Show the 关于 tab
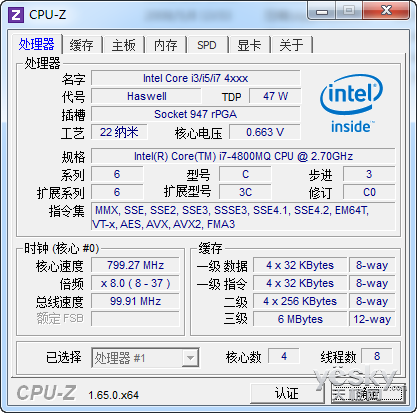Image resolution: width=417 pixels, height=413 pixels. [x=292, y=45]
